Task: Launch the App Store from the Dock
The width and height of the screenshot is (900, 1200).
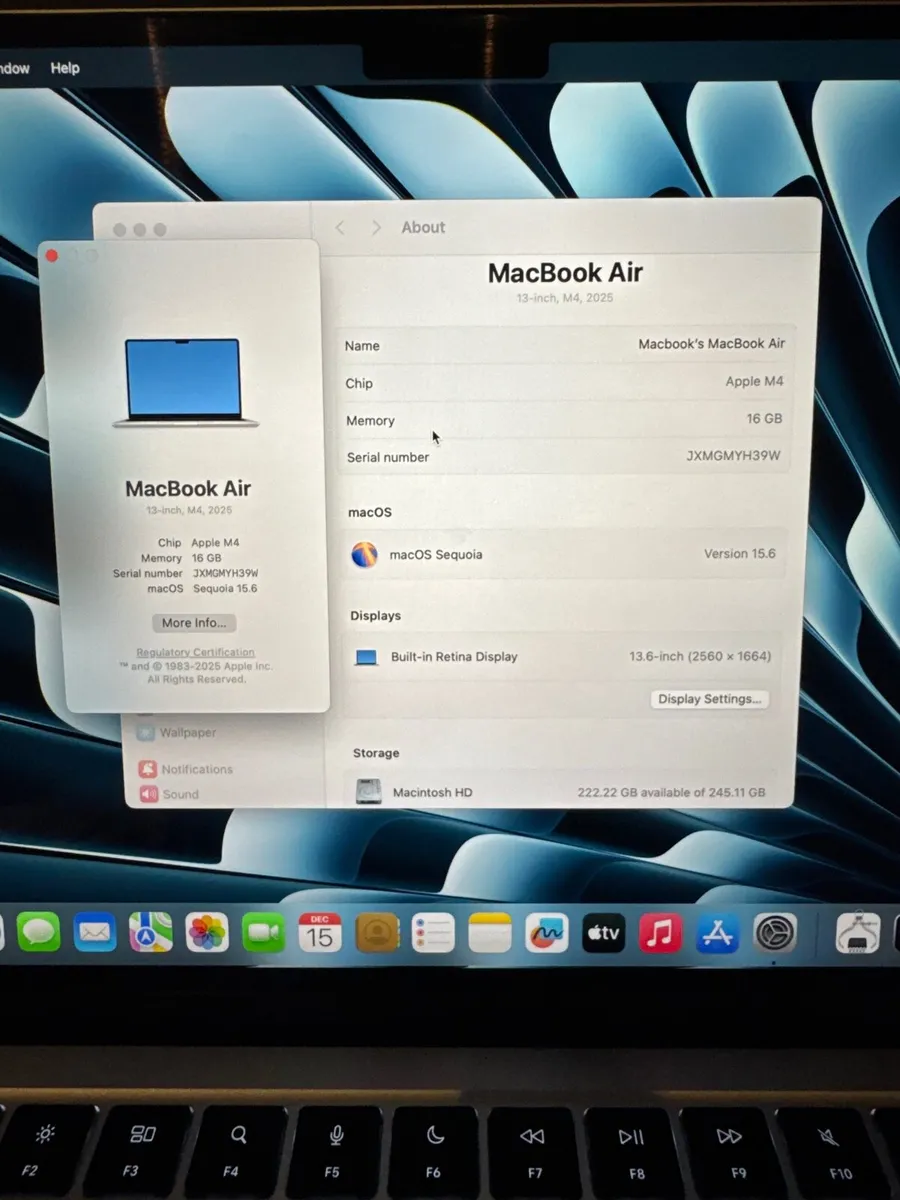Action: [717, 932]
